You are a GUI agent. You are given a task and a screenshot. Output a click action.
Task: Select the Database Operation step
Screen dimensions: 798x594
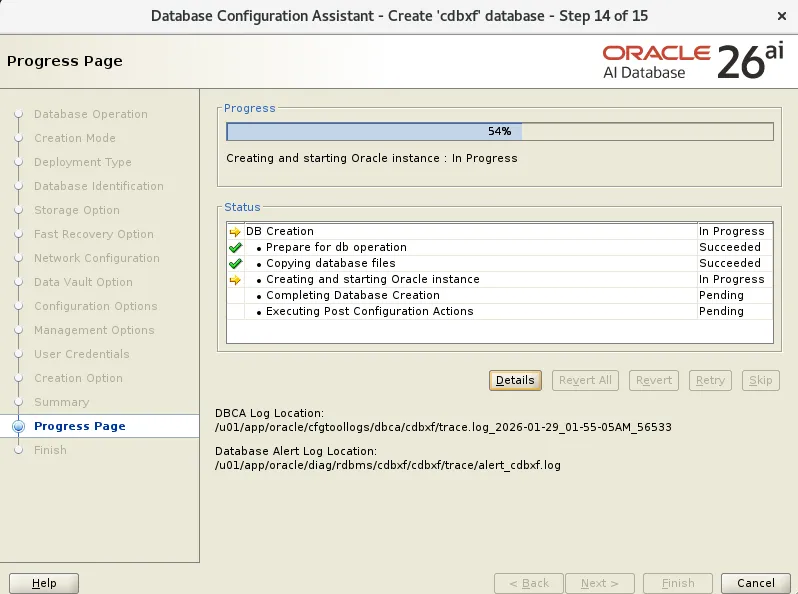point(91,114)
